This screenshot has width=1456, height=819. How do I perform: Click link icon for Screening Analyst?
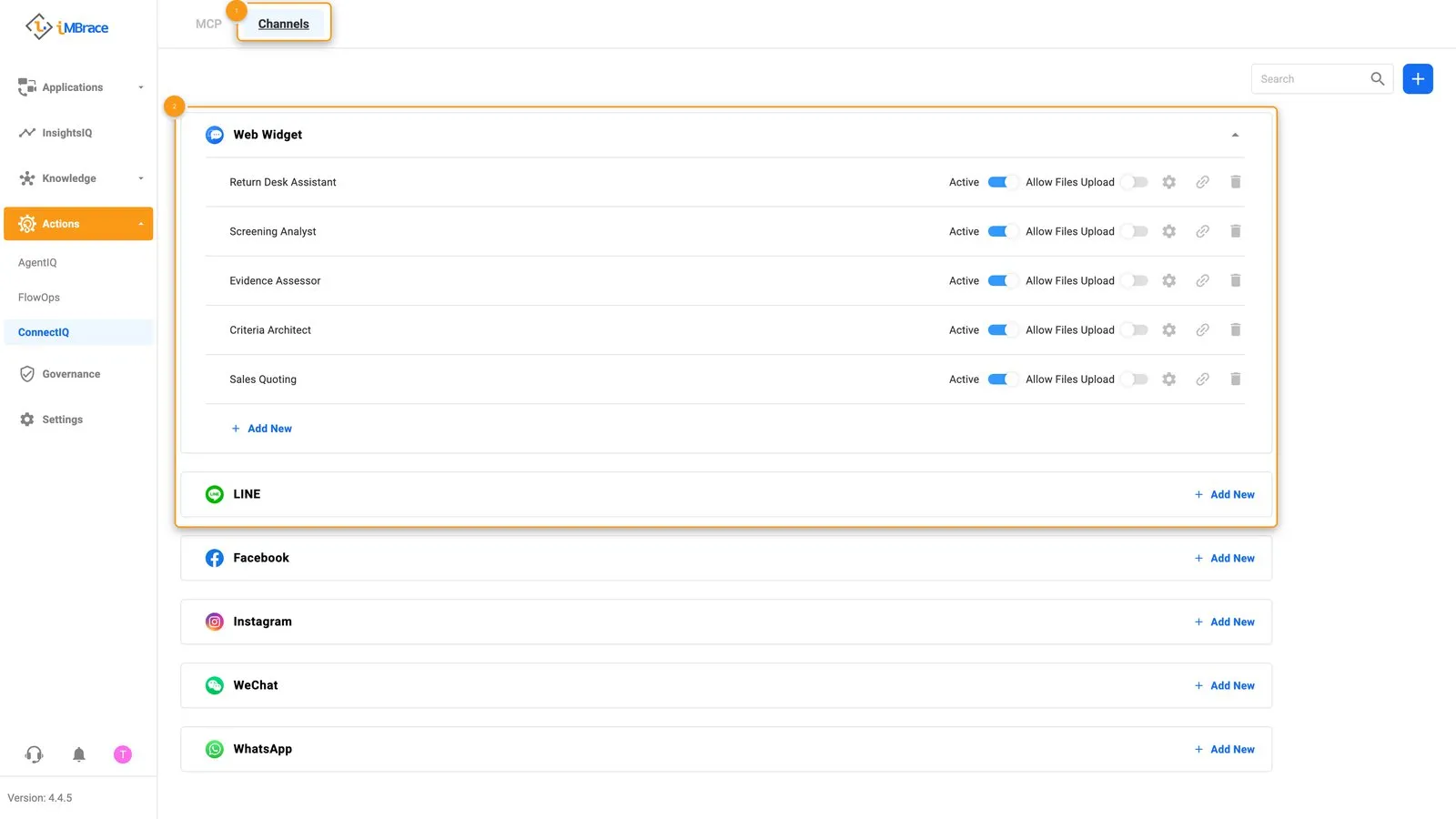pyautogui.click(x=1202, y=231)
